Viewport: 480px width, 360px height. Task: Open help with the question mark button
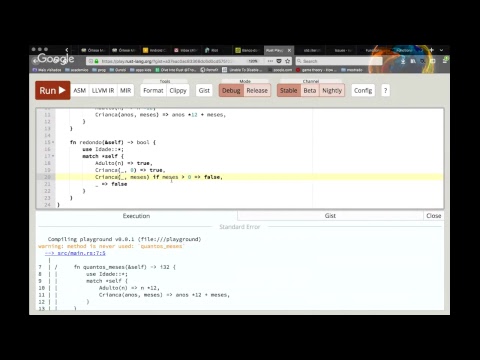385,90
